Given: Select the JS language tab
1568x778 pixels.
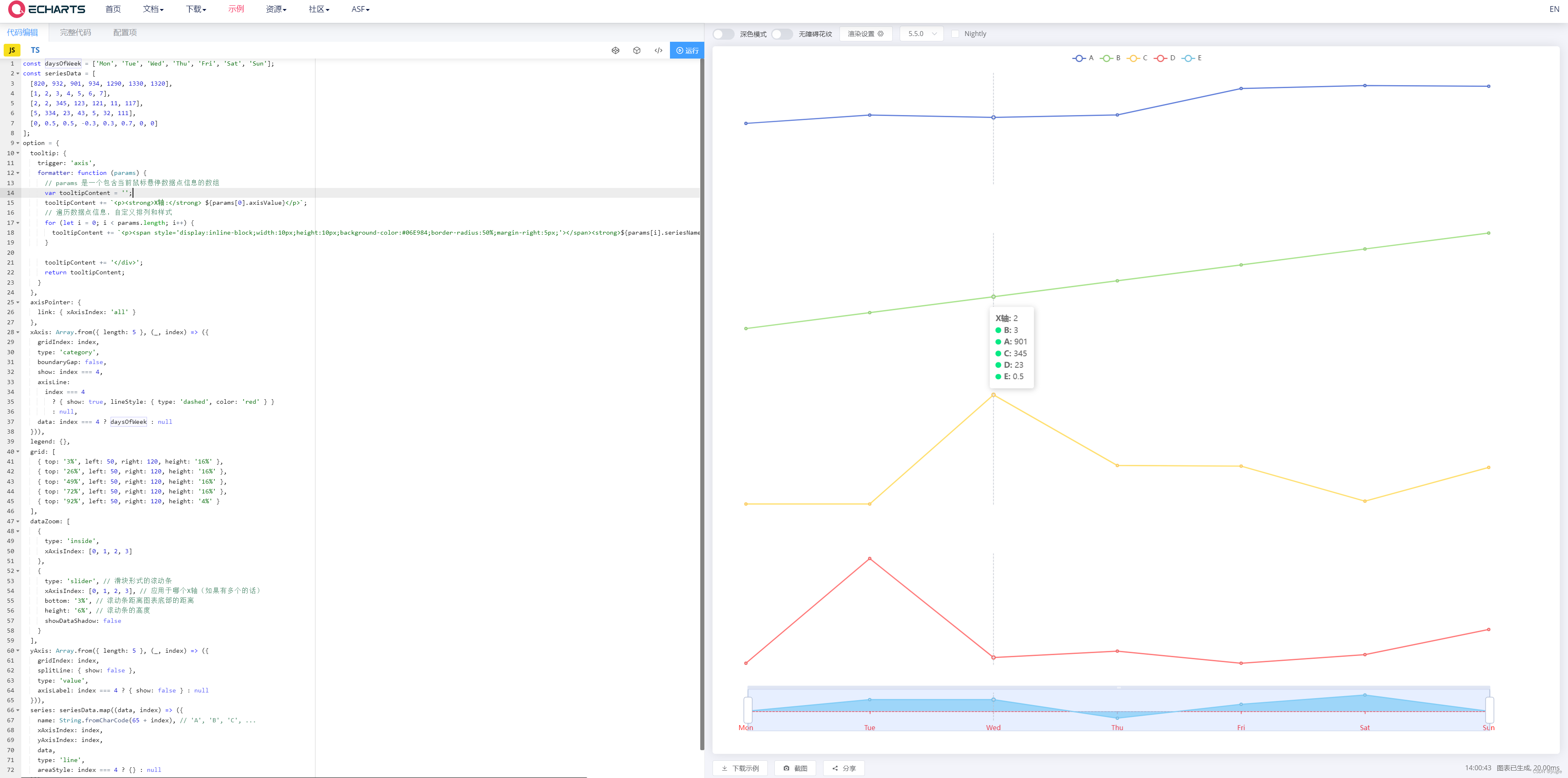Looking at the screenshot, I should tap(11, 50).
